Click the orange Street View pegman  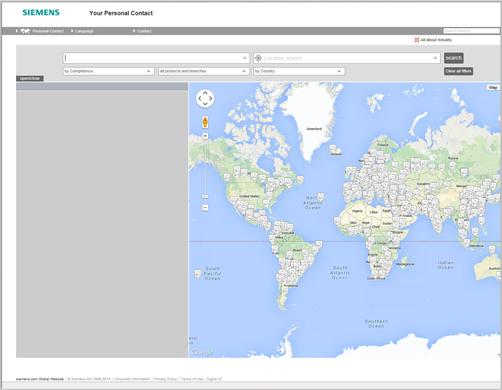pos(205,122)
